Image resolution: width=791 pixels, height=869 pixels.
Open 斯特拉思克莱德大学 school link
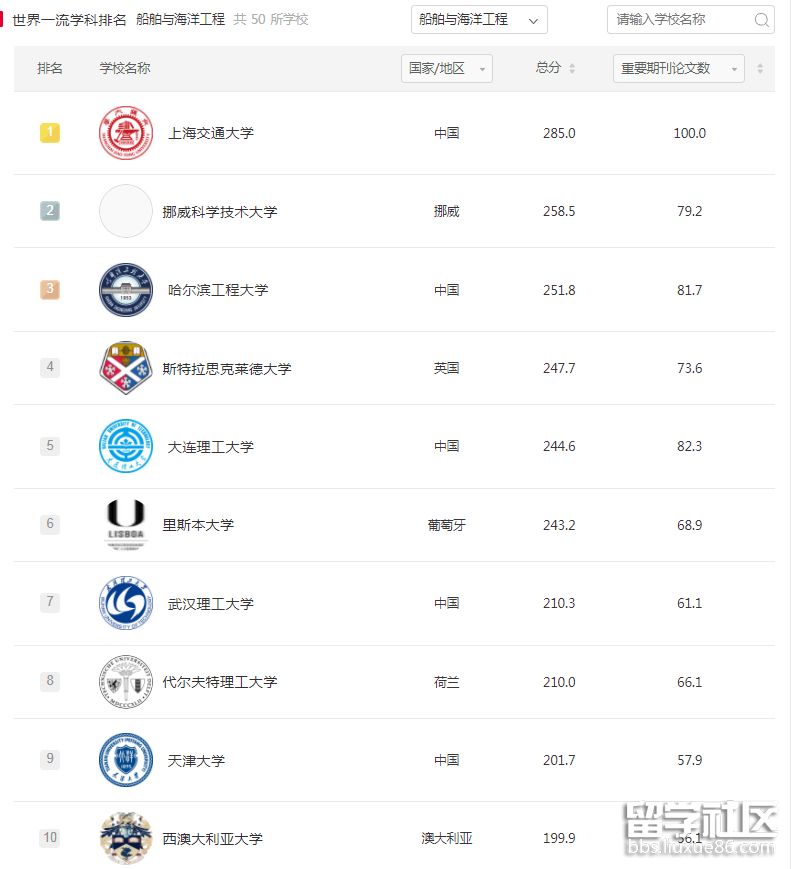coord(227,369)
